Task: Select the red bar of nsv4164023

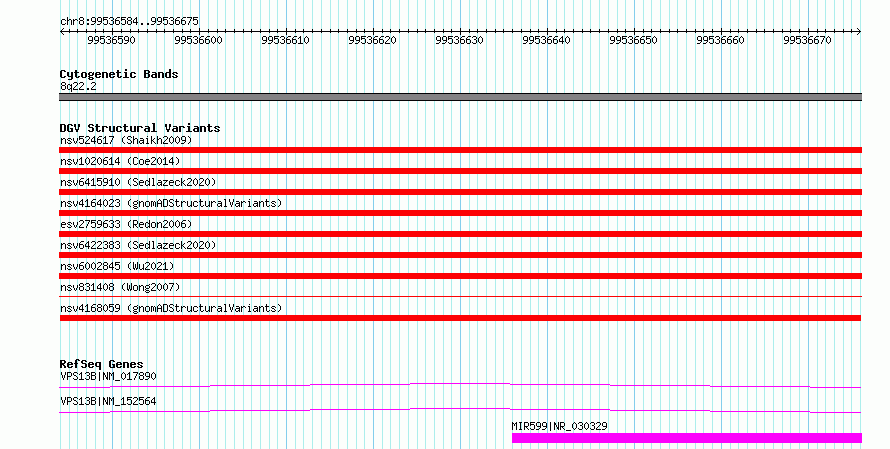Action: click(460, 213)
